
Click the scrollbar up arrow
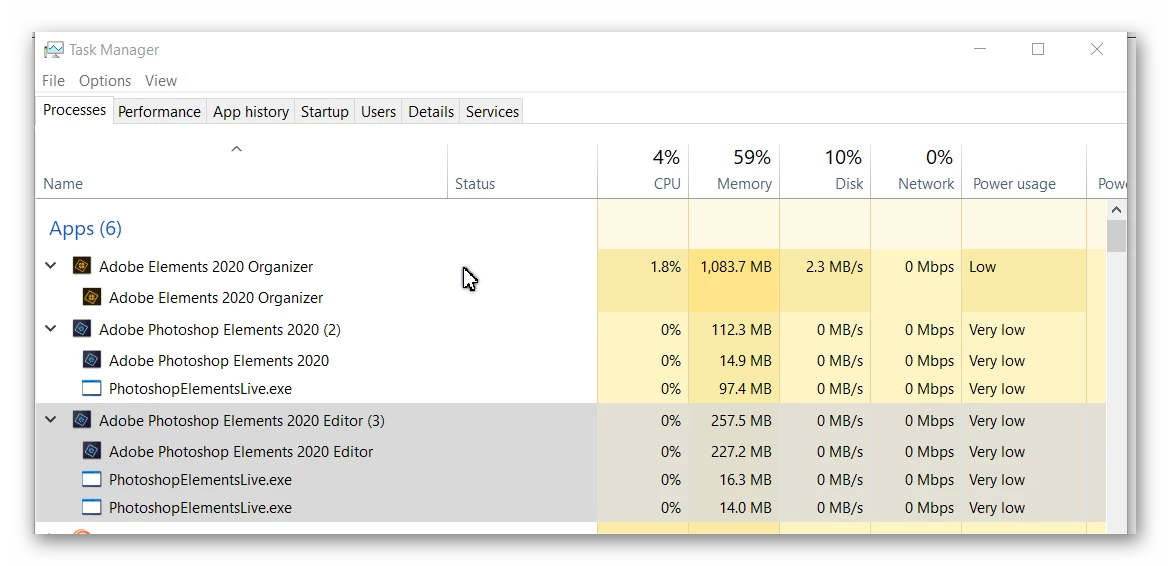click(1116, 209)
